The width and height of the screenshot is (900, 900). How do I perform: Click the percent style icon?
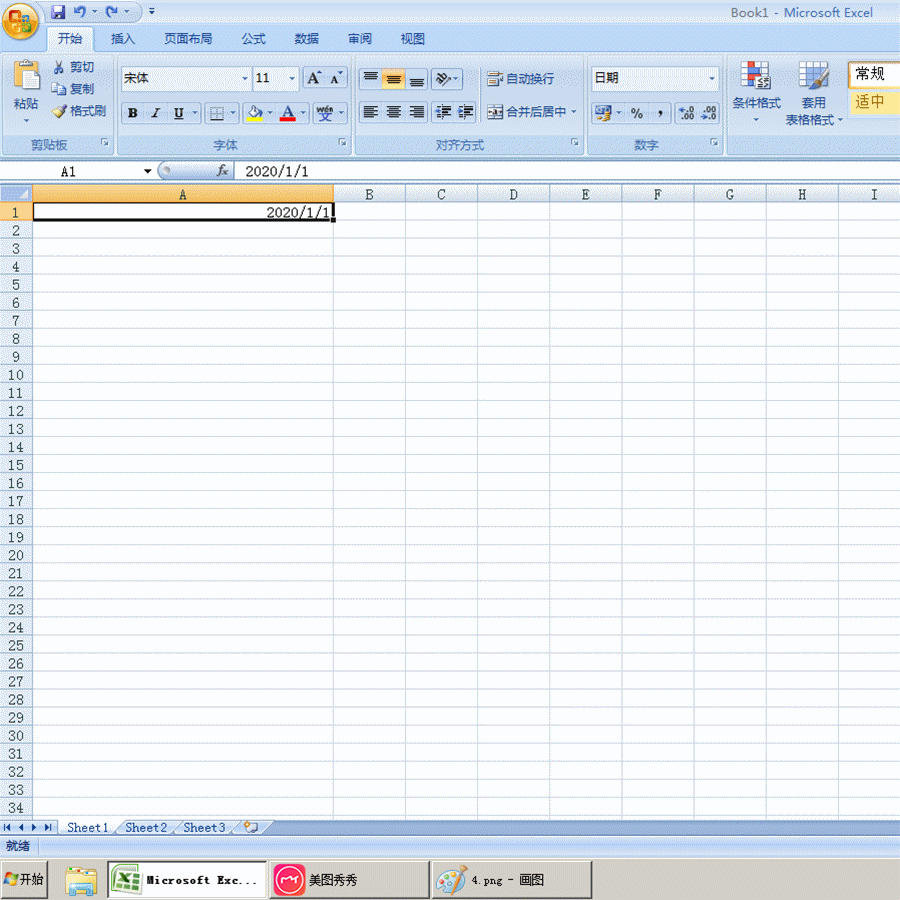(x=637, y=113)
